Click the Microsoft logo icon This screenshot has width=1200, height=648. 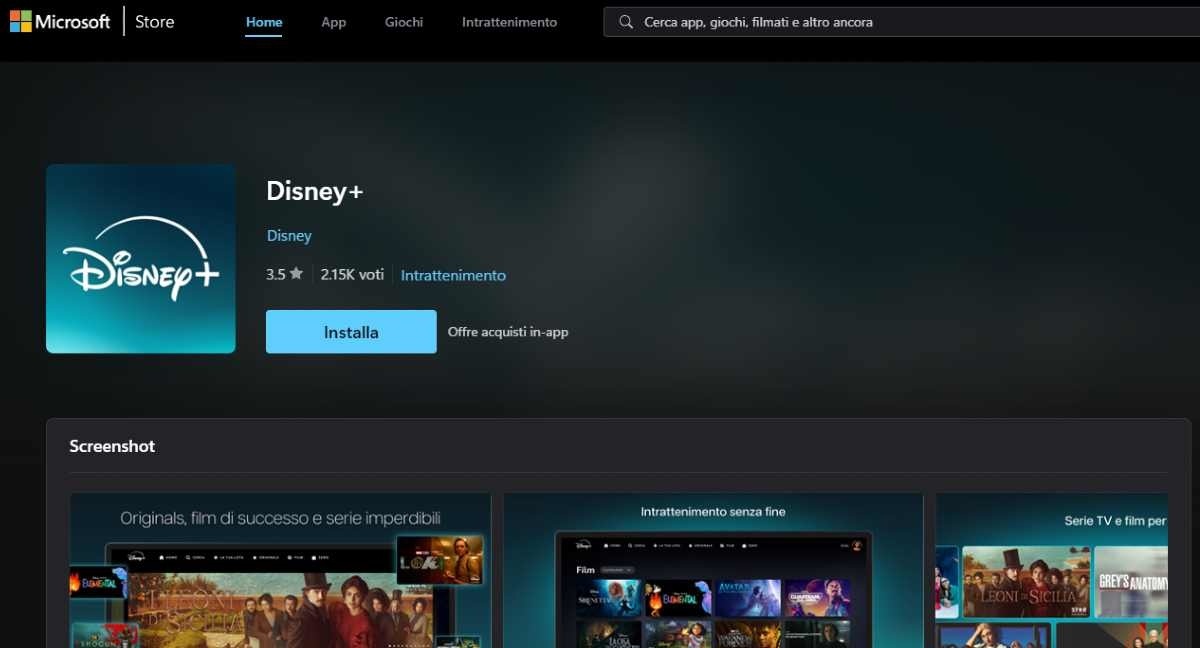pos(20,21)
